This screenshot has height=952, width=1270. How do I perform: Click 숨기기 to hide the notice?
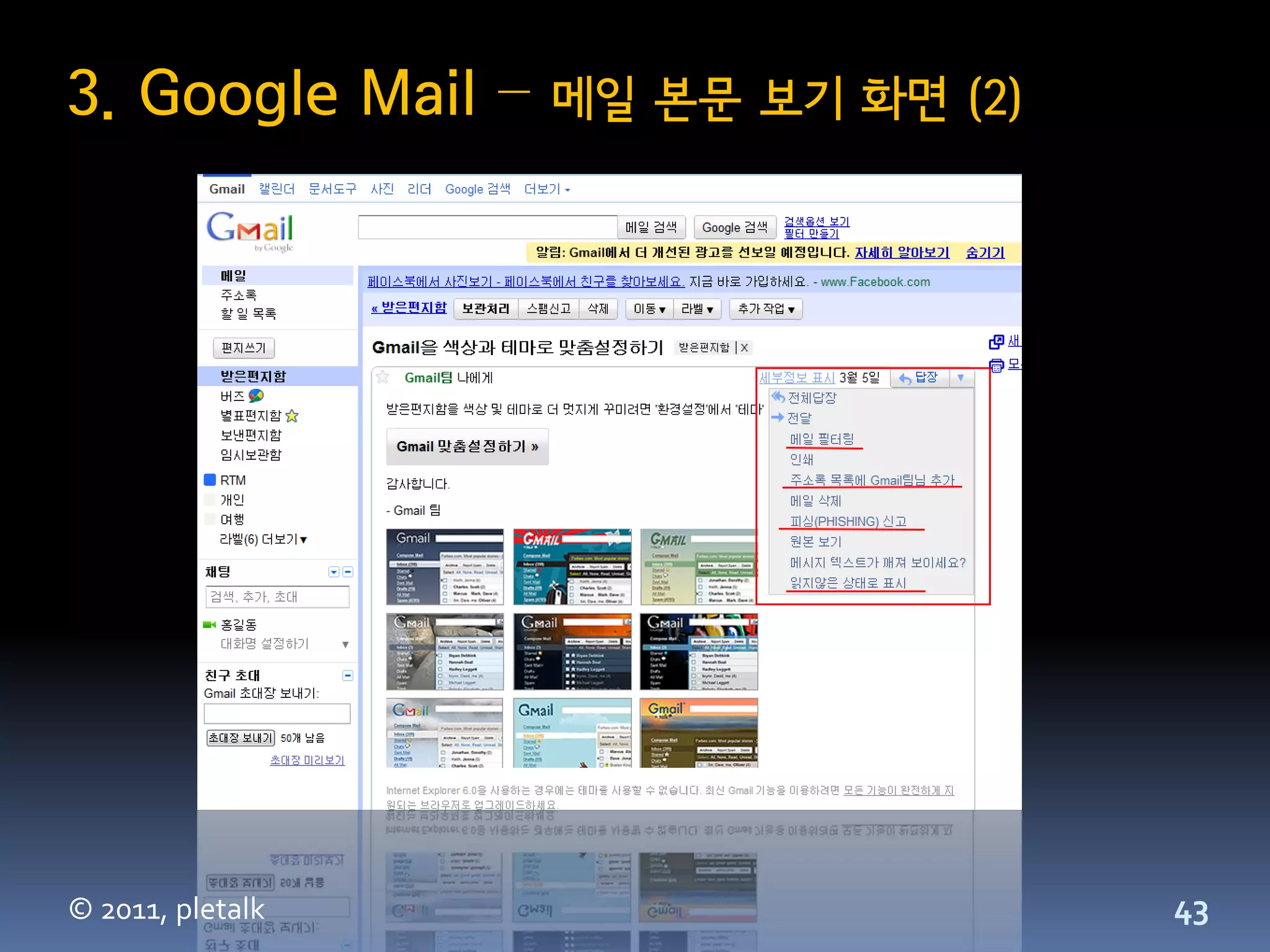point(985,252)
